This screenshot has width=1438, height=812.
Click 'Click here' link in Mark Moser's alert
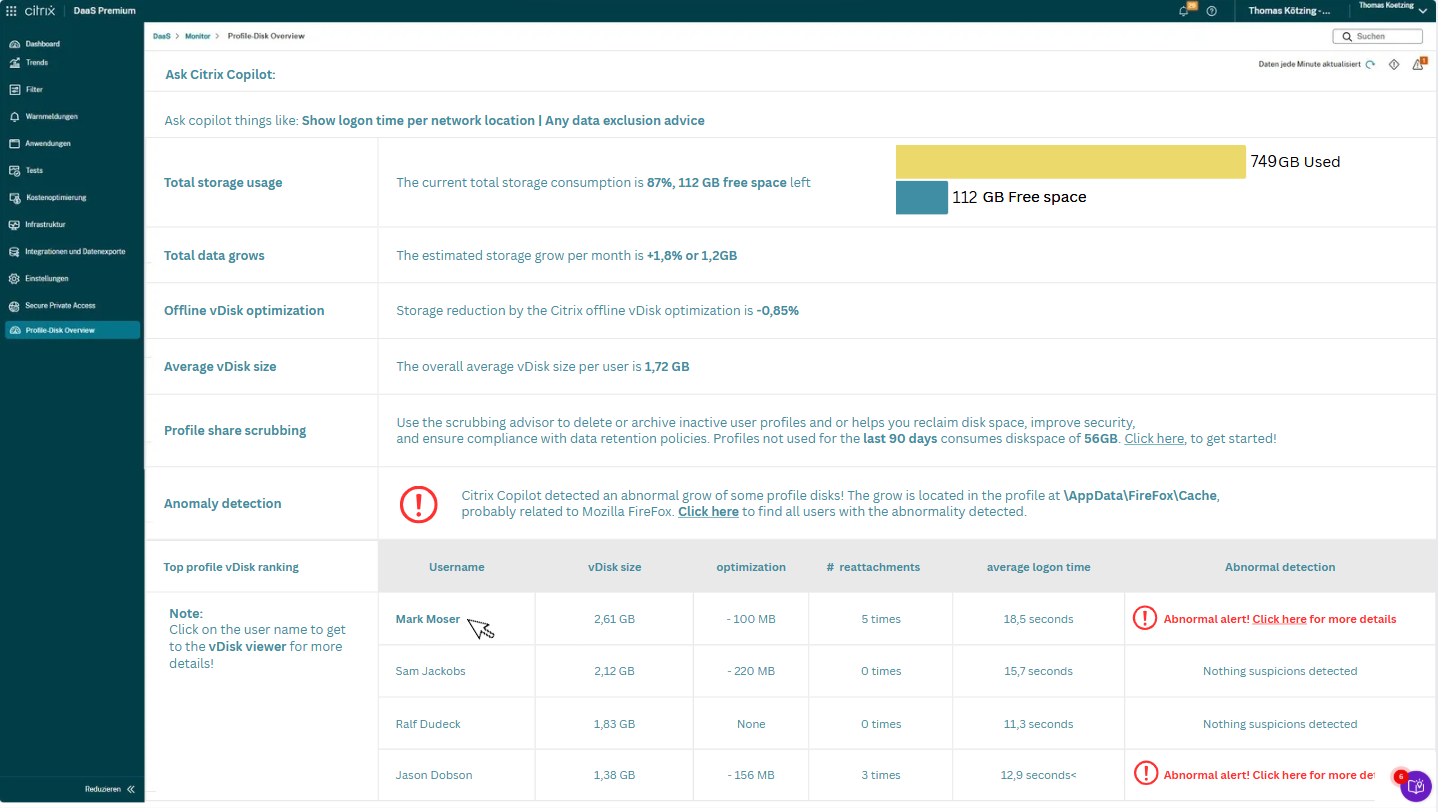(x=1279, y=619)
